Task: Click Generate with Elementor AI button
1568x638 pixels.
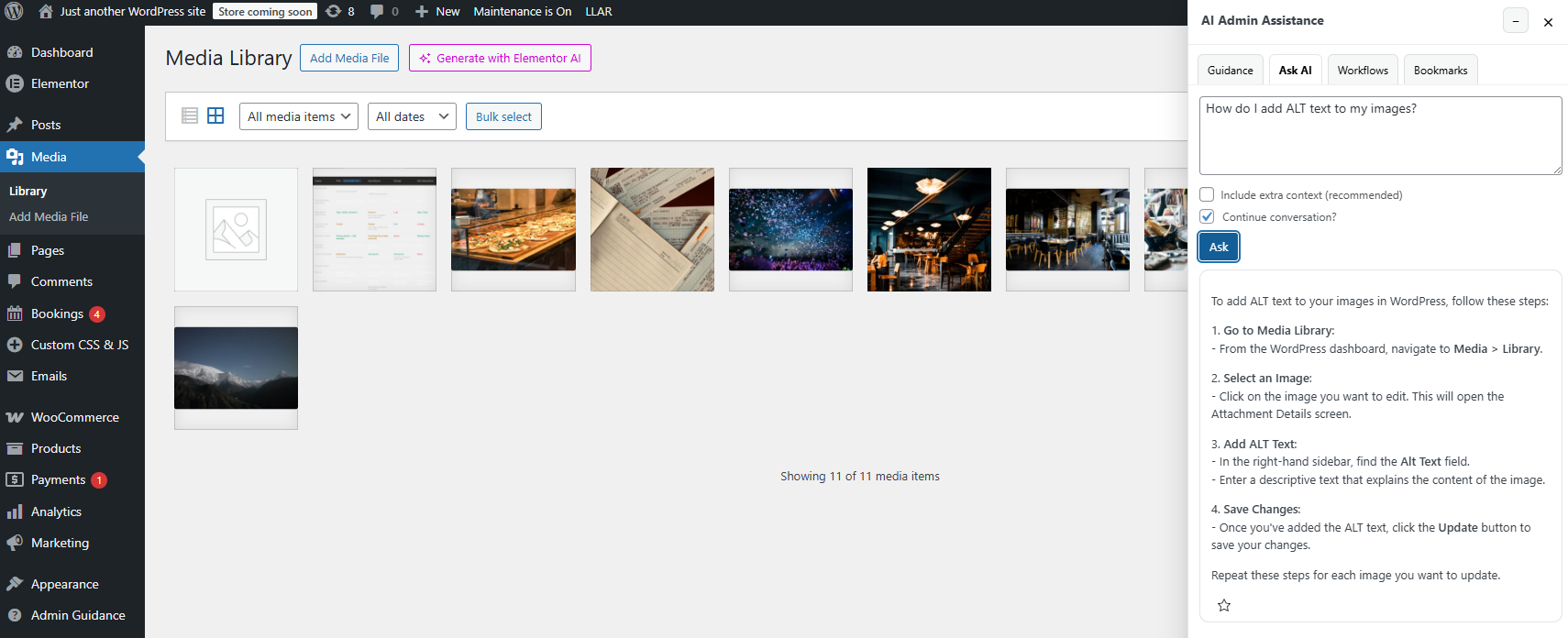Action: 500,58
